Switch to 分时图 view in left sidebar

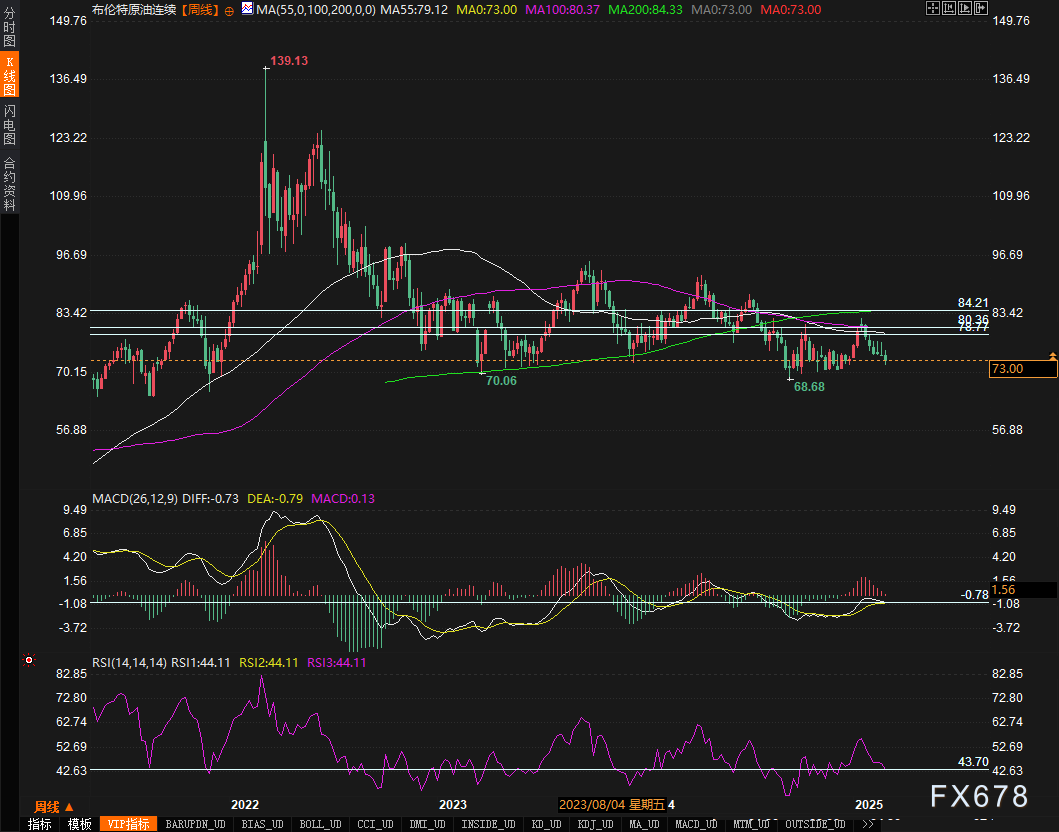point(10,31)
